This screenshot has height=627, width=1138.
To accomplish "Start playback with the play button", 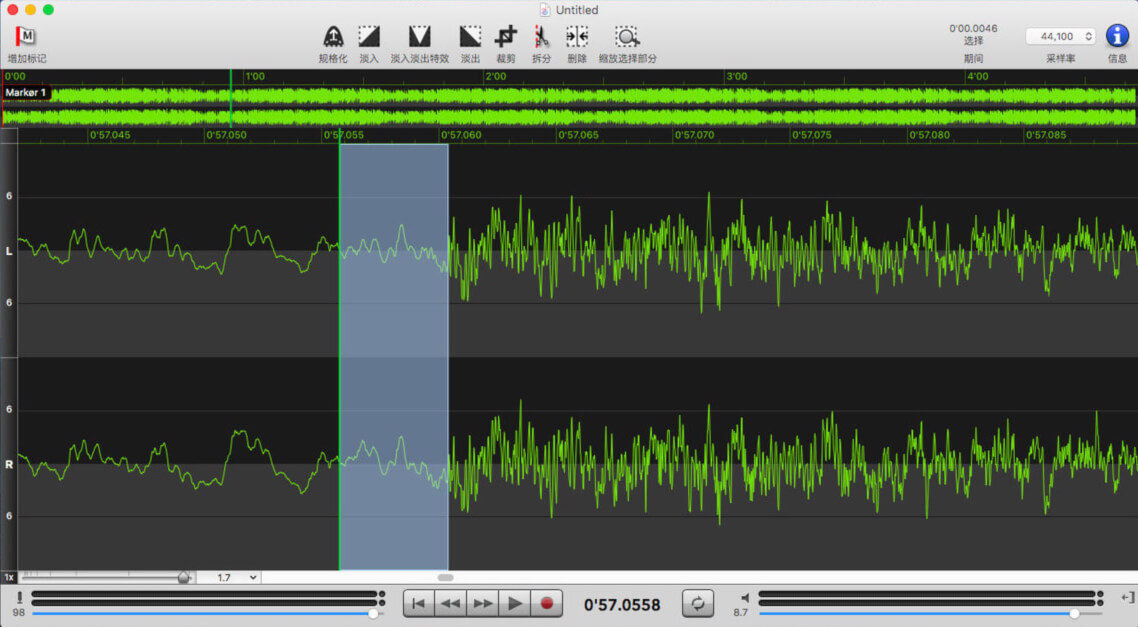I will coord(515,604).
